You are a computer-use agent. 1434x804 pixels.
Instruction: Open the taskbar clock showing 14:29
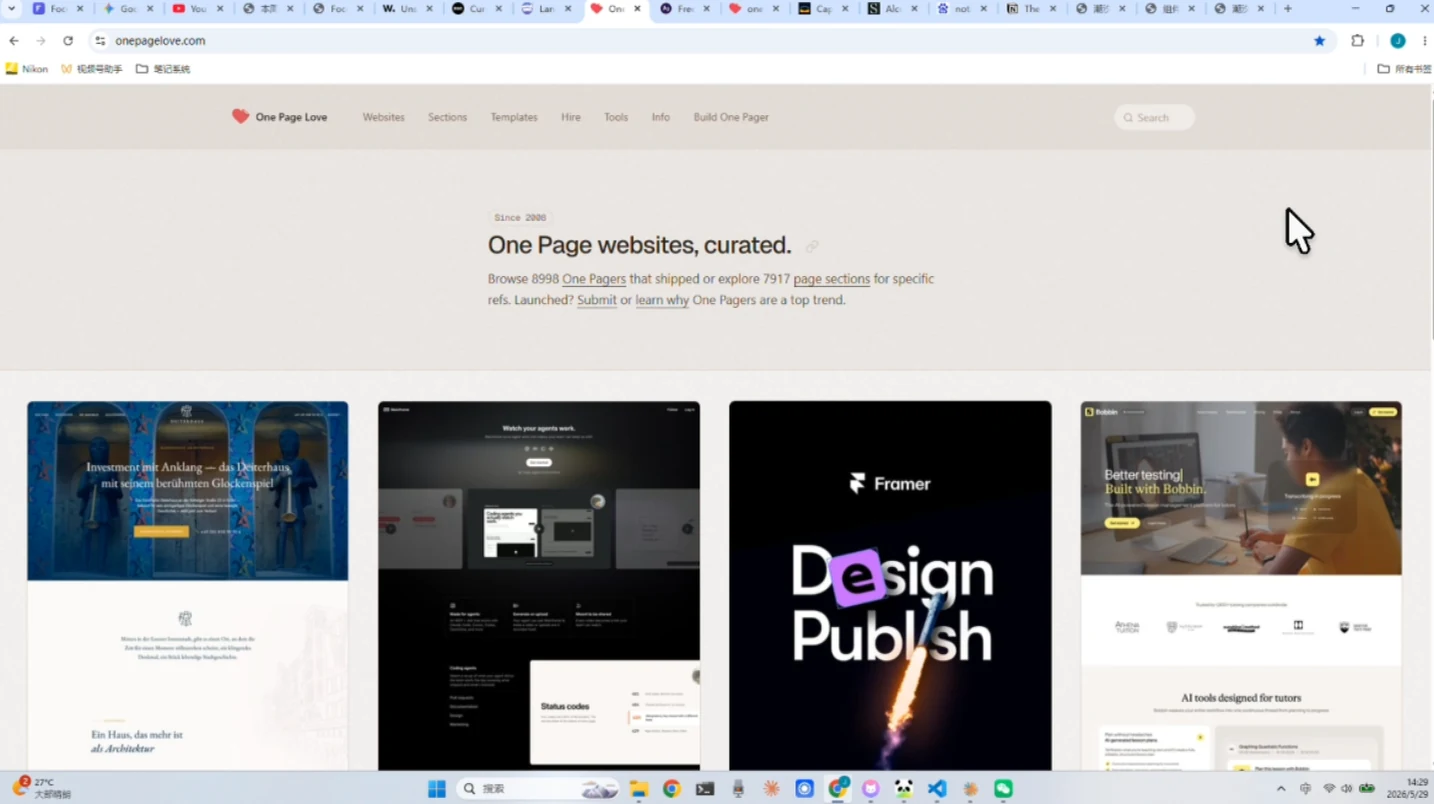(x=1409, y=788)
